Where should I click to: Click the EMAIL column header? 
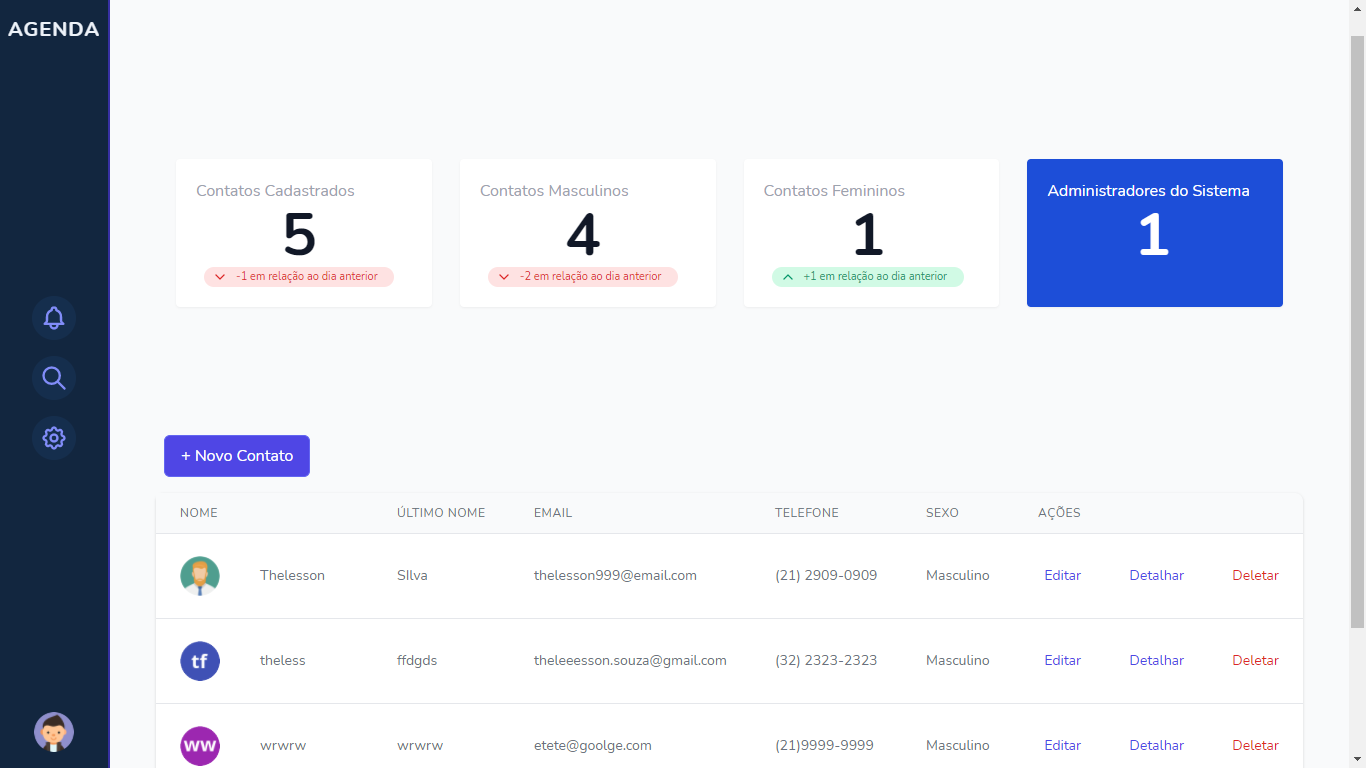[553, 513]
